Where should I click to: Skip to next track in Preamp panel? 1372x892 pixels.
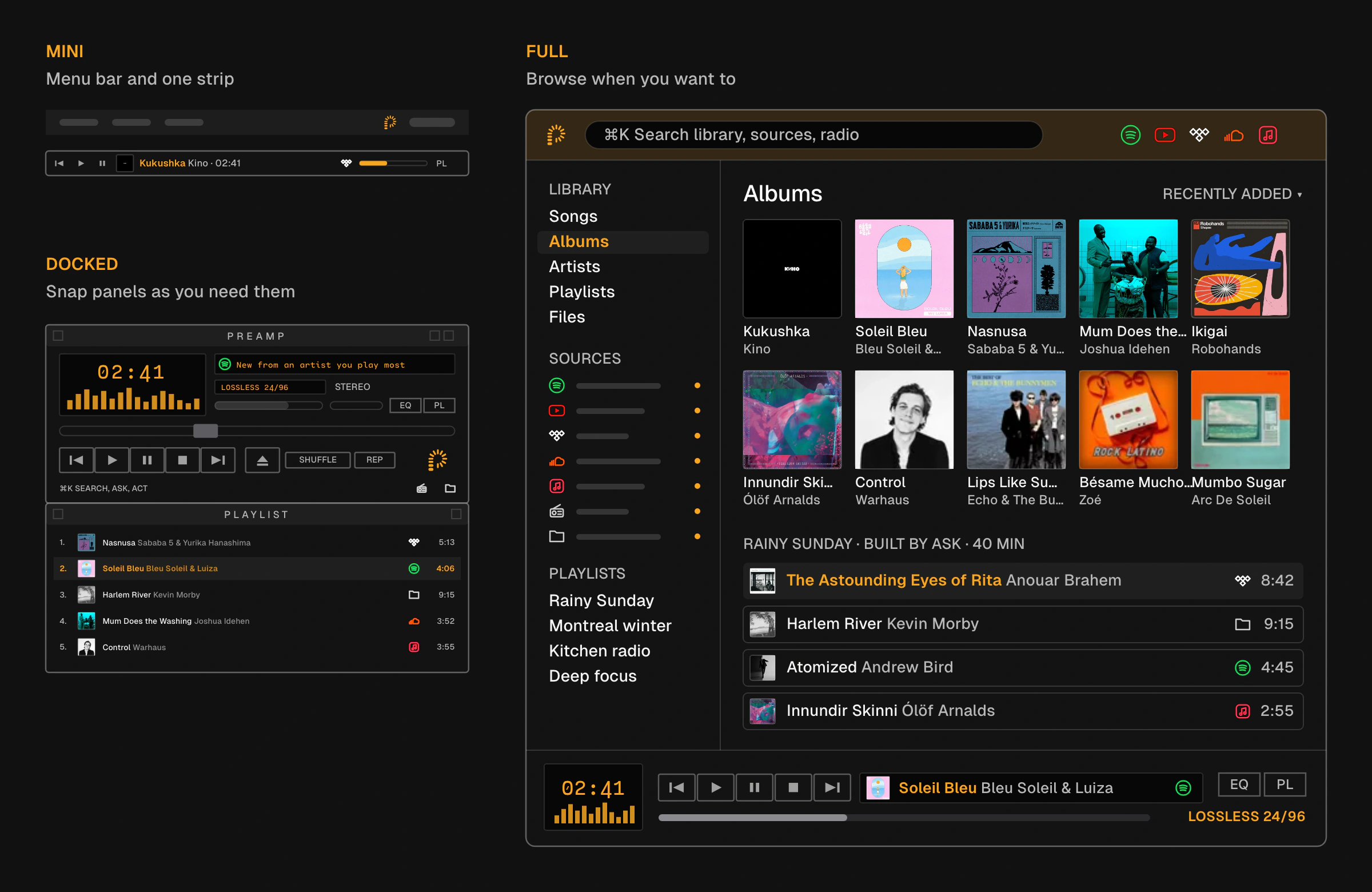click(218, 460)
